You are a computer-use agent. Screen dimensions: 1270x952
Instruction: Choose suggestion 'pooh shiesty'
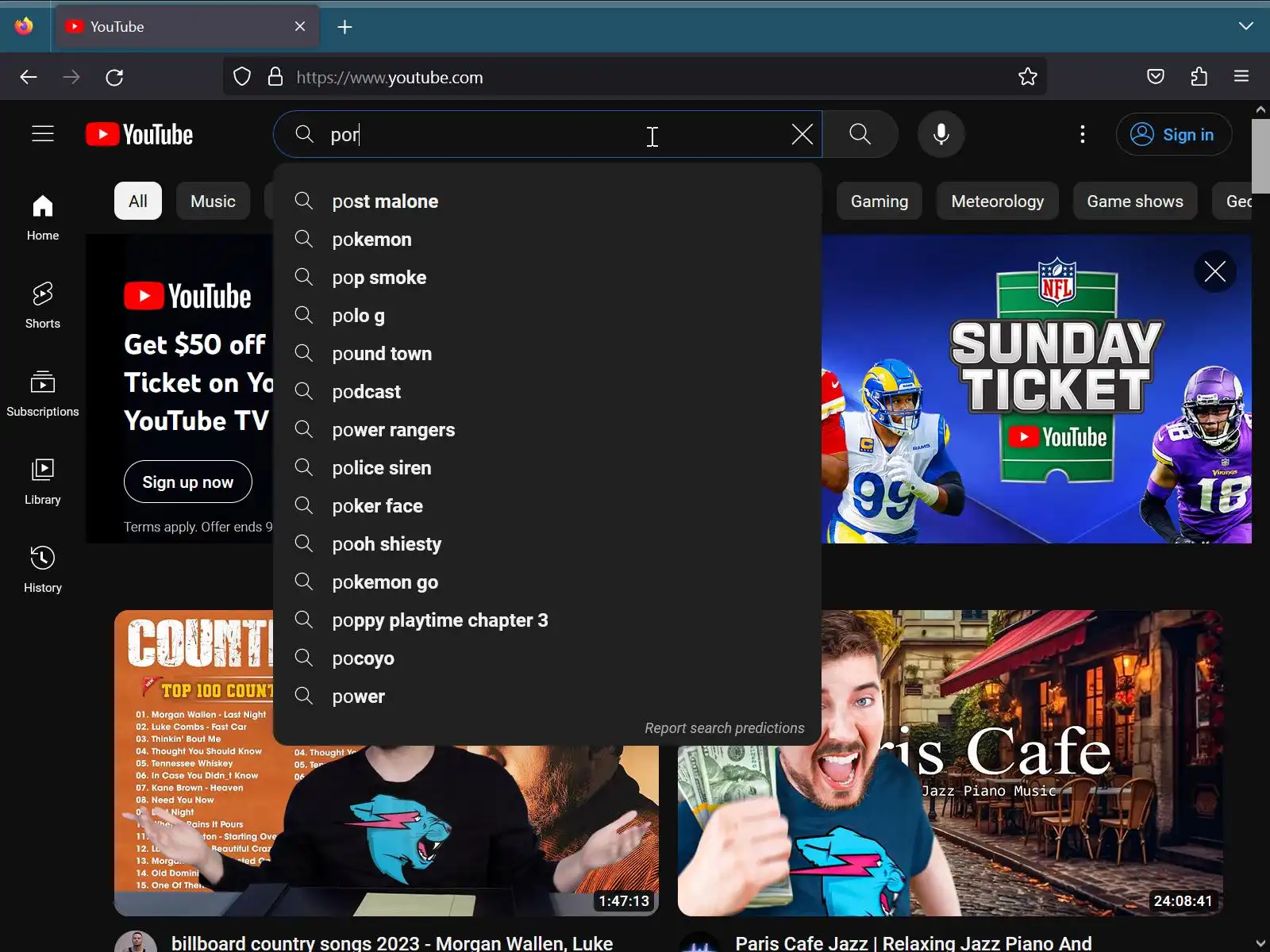tap(548, 544)
